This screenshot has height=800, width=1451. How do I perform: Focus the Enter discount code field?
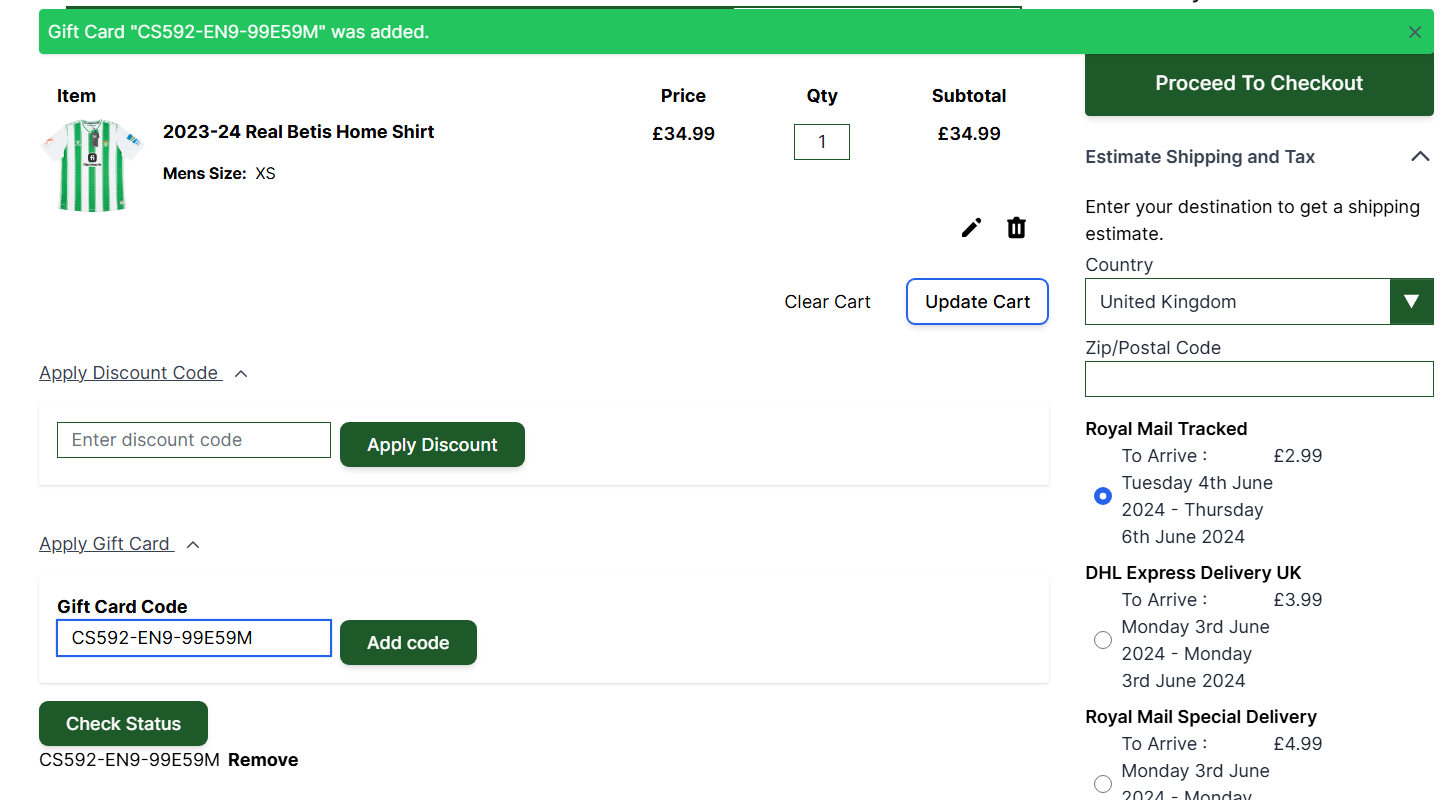pos(194,440)
